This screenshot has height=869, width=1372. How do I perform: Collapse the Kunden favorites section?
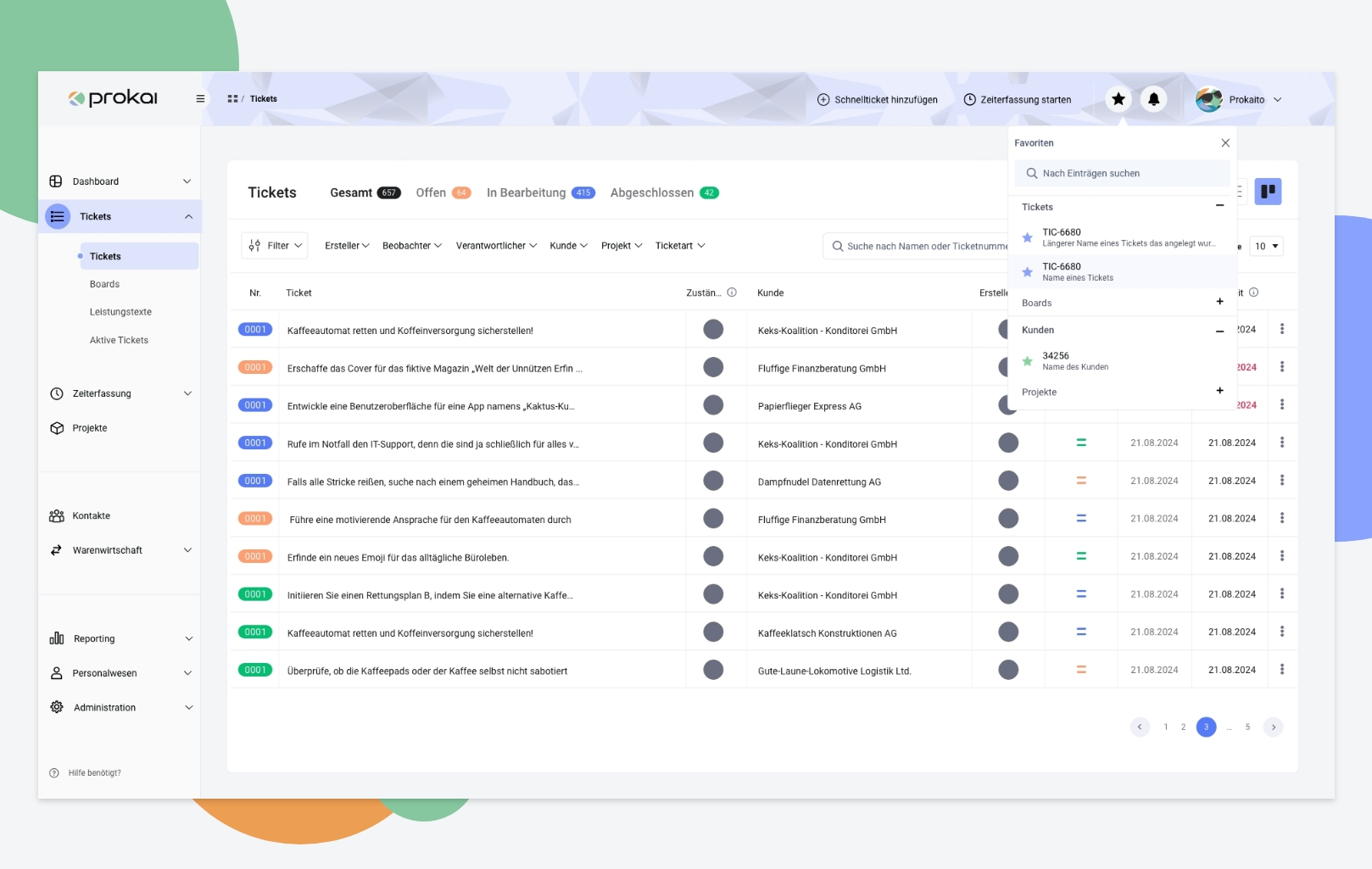click(1219, 331)
